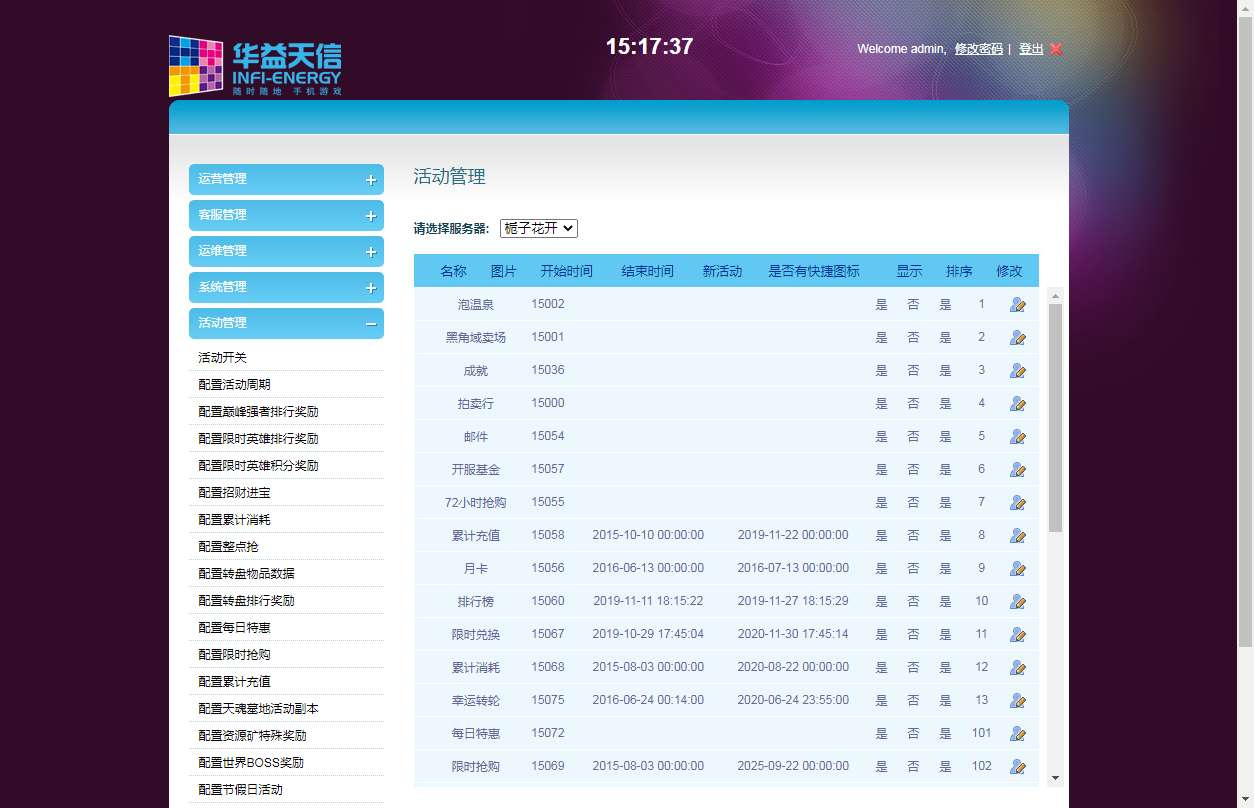Open 配置累计消耗 in sidebar
The height and width of the screenshot is (808, 1254).
point(234,519)
